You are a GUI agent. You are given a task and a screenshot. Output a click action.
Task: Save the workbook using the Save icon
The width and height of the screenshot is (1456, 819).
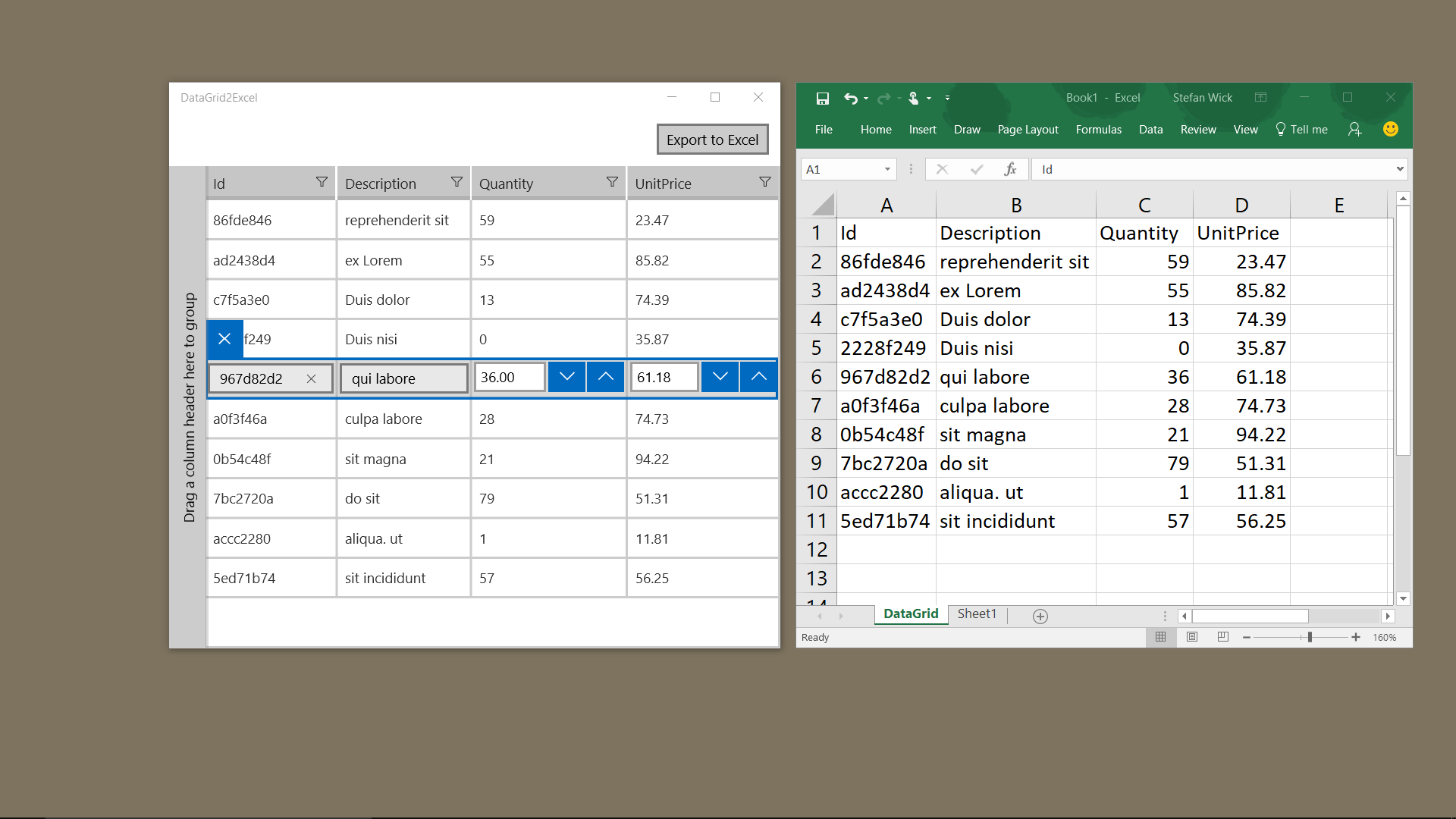tap(823, 99)
